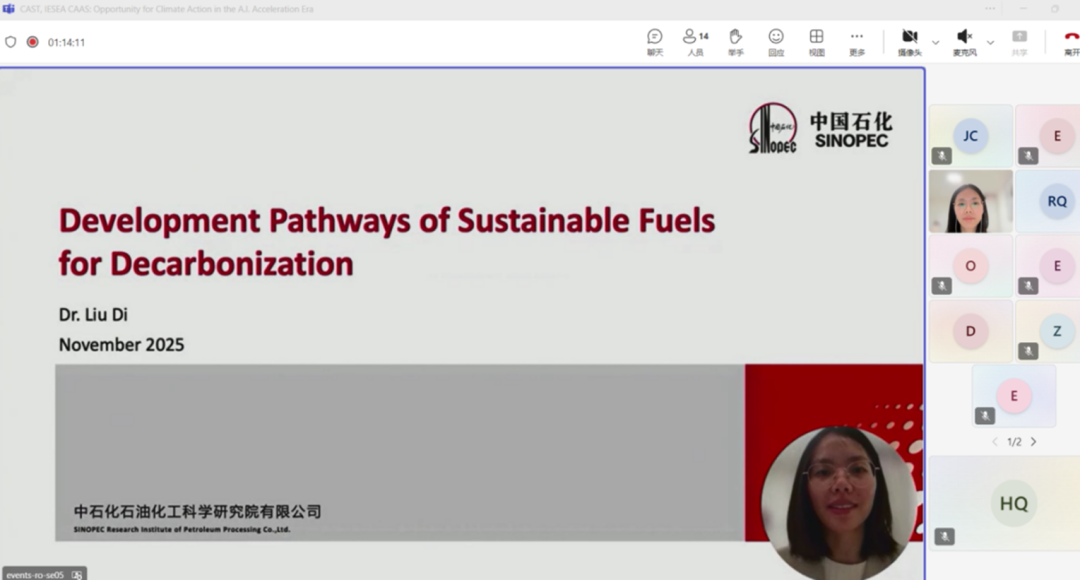Show the people (人员) list
1080x580 pixels.
click(695, 41)
